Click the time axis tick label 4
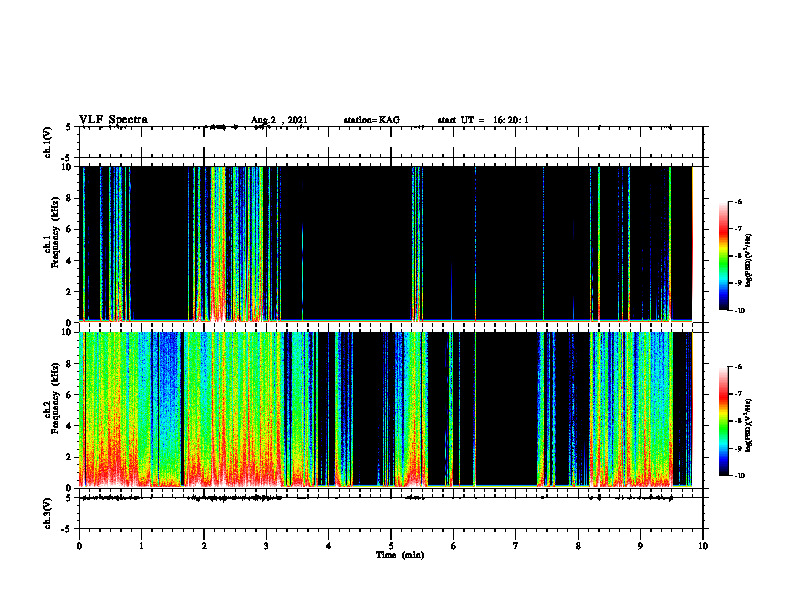The image size is (792, 612). 328,546
